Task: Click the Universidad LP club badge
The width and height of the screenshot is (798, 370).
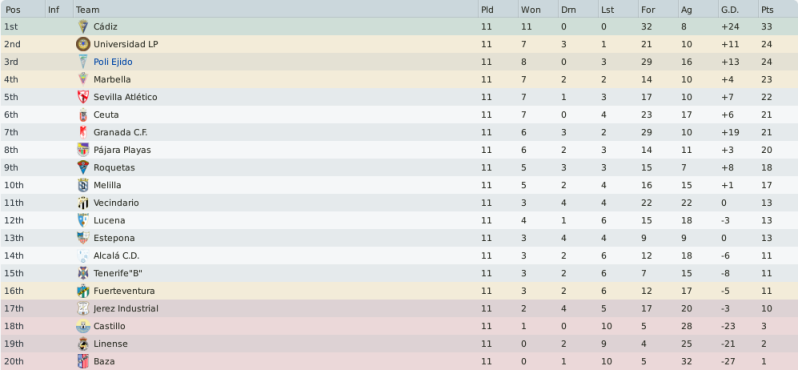Action: (83, 44)
